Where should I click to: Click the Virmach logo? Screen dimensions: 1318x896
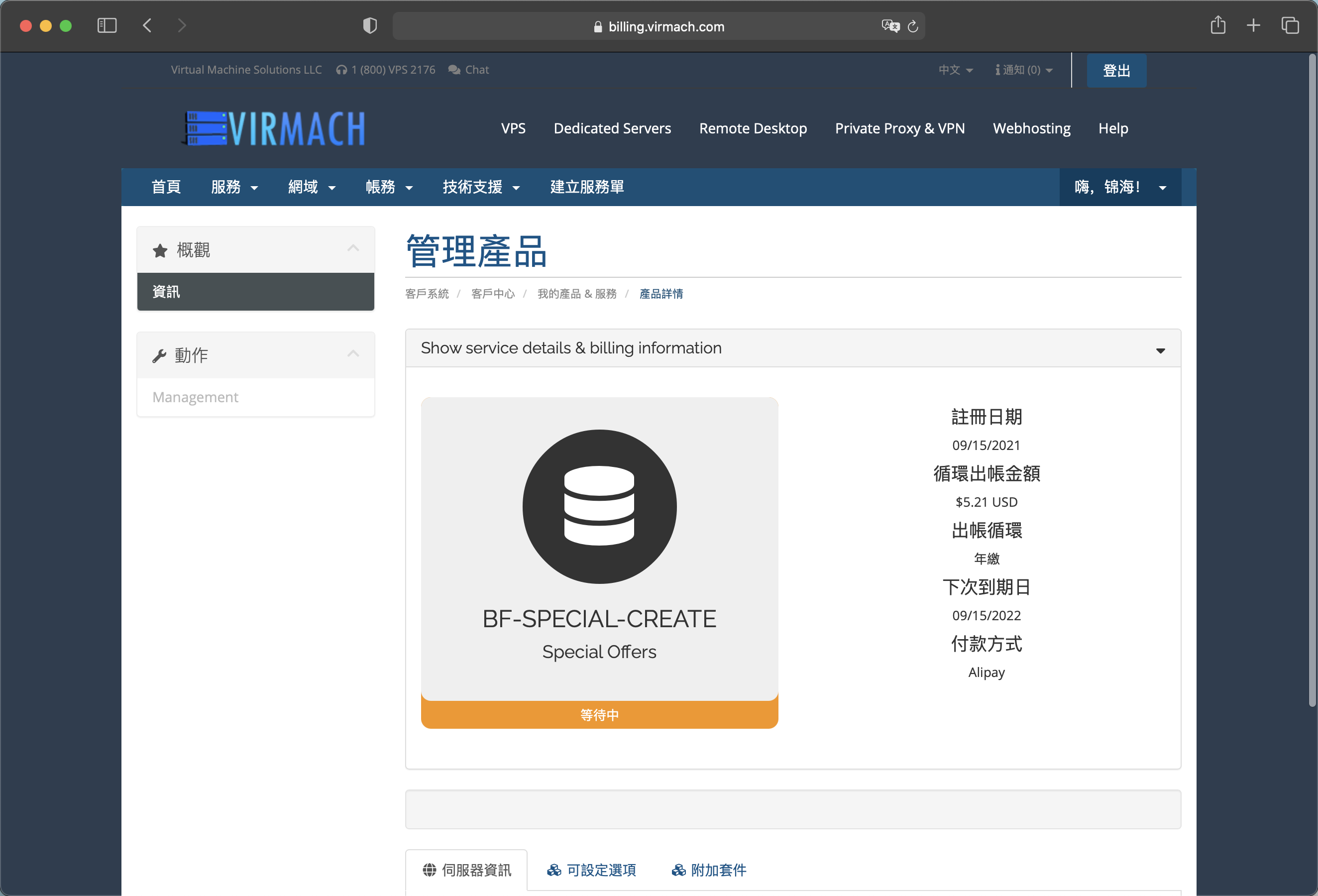pos(273,128)
